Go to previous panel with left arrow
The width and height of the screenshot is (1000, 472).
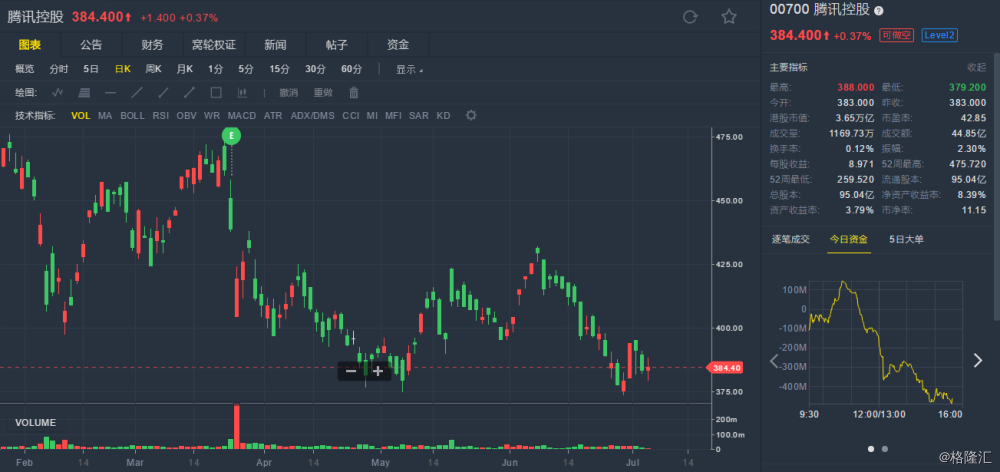pos(774,361)
